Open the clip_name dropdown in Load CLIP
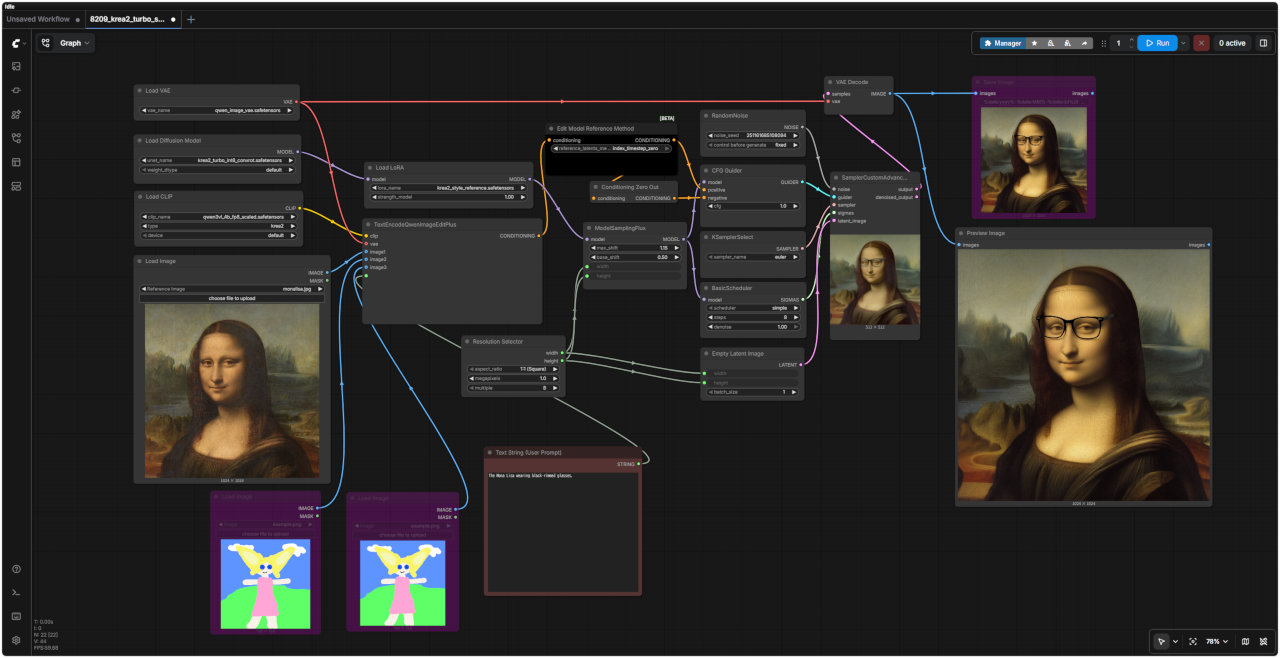This screenshot has width=1280, height=658. 219,216
